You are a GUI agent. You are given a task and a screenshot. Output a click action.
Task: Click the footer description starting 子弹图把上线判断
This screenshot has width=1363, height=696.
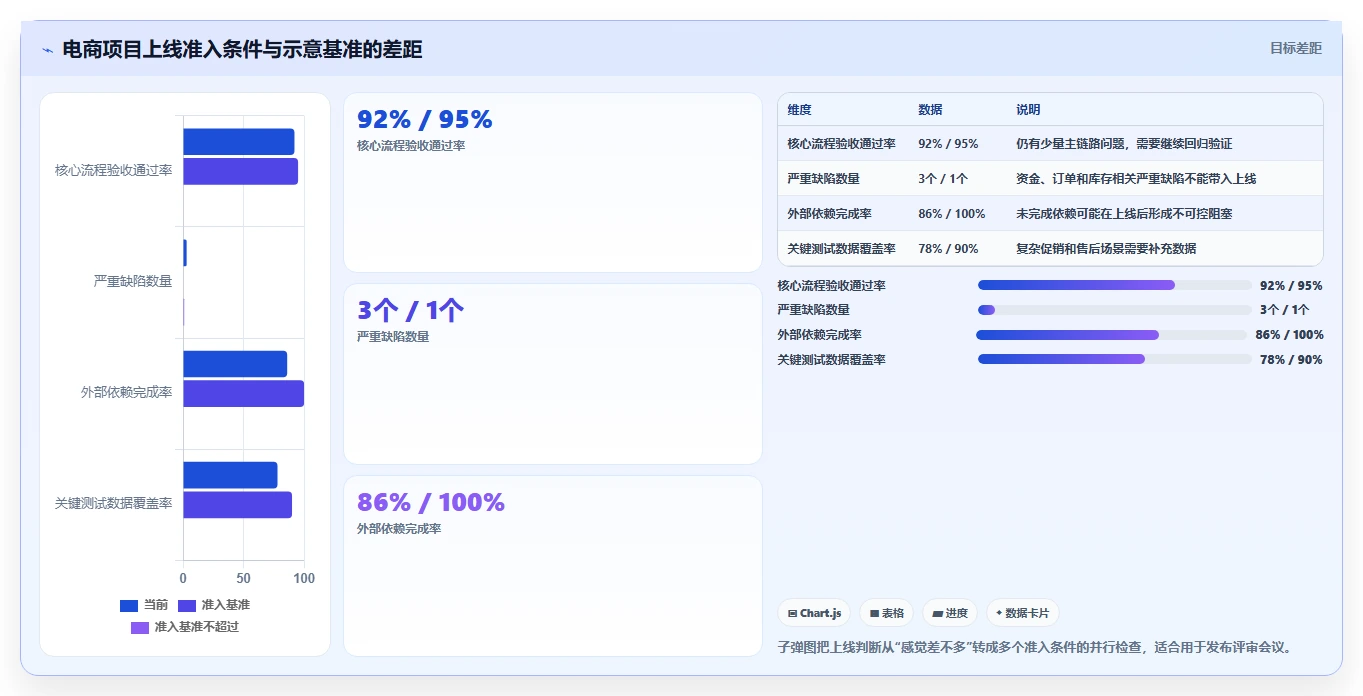(x=1036, y=647)
